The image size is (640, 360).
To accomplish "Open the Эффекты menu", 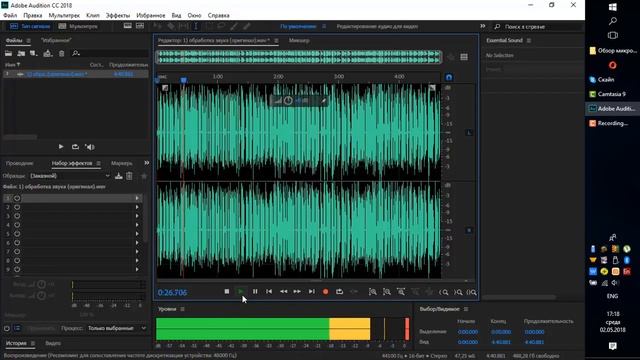I will (118, 16).
